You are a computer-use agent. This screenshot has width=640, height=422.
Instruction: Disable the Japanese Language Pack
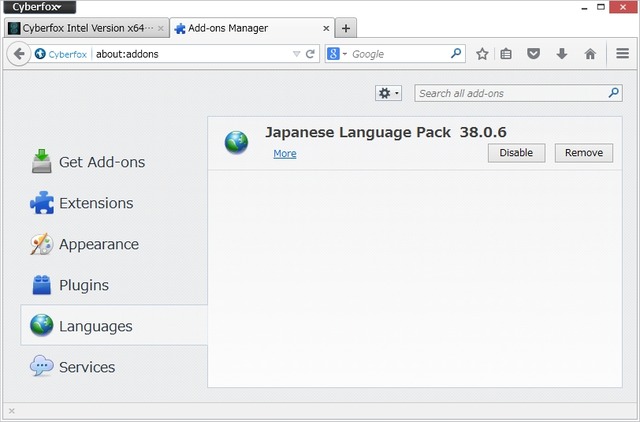(516, 153)
